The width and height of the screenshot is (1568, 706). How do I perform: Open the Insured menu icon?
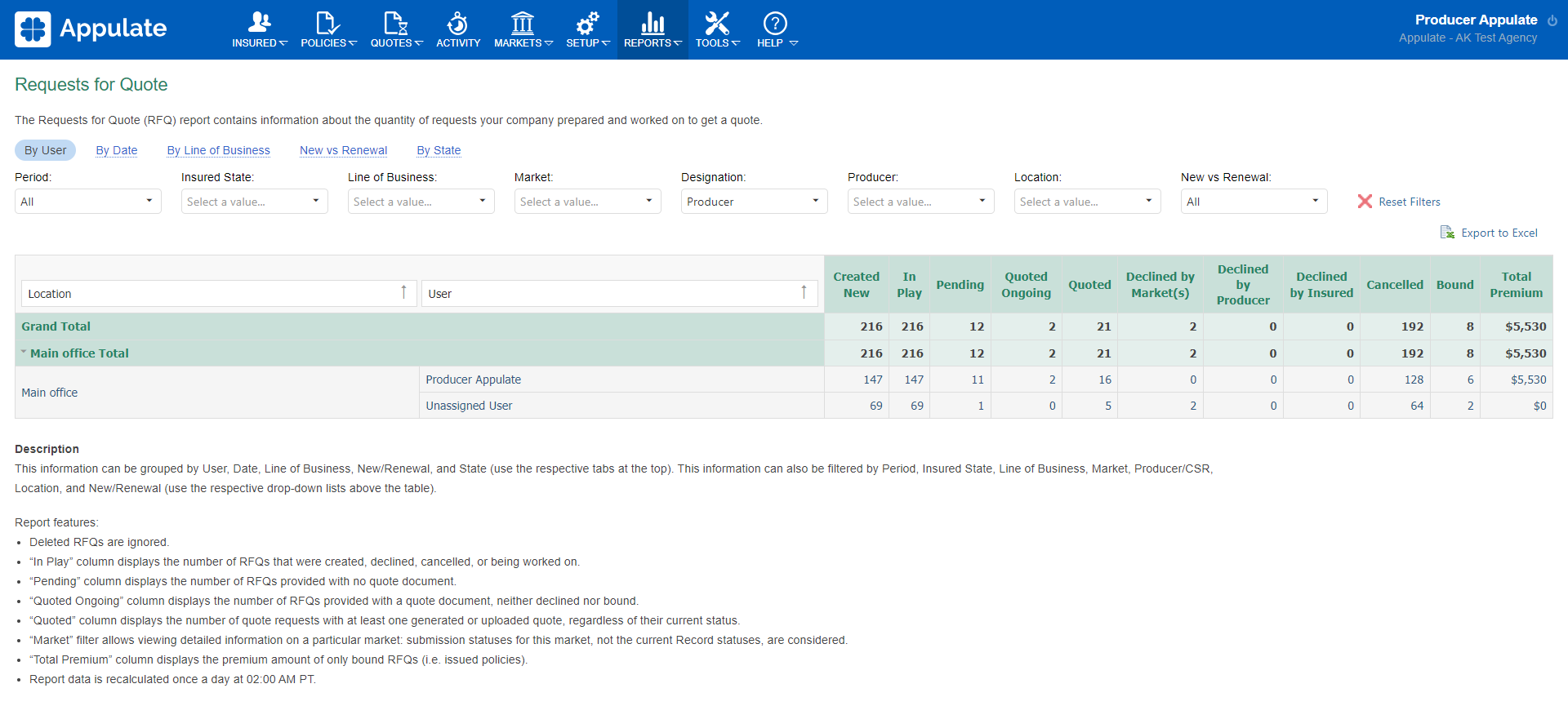pos(260,23)
